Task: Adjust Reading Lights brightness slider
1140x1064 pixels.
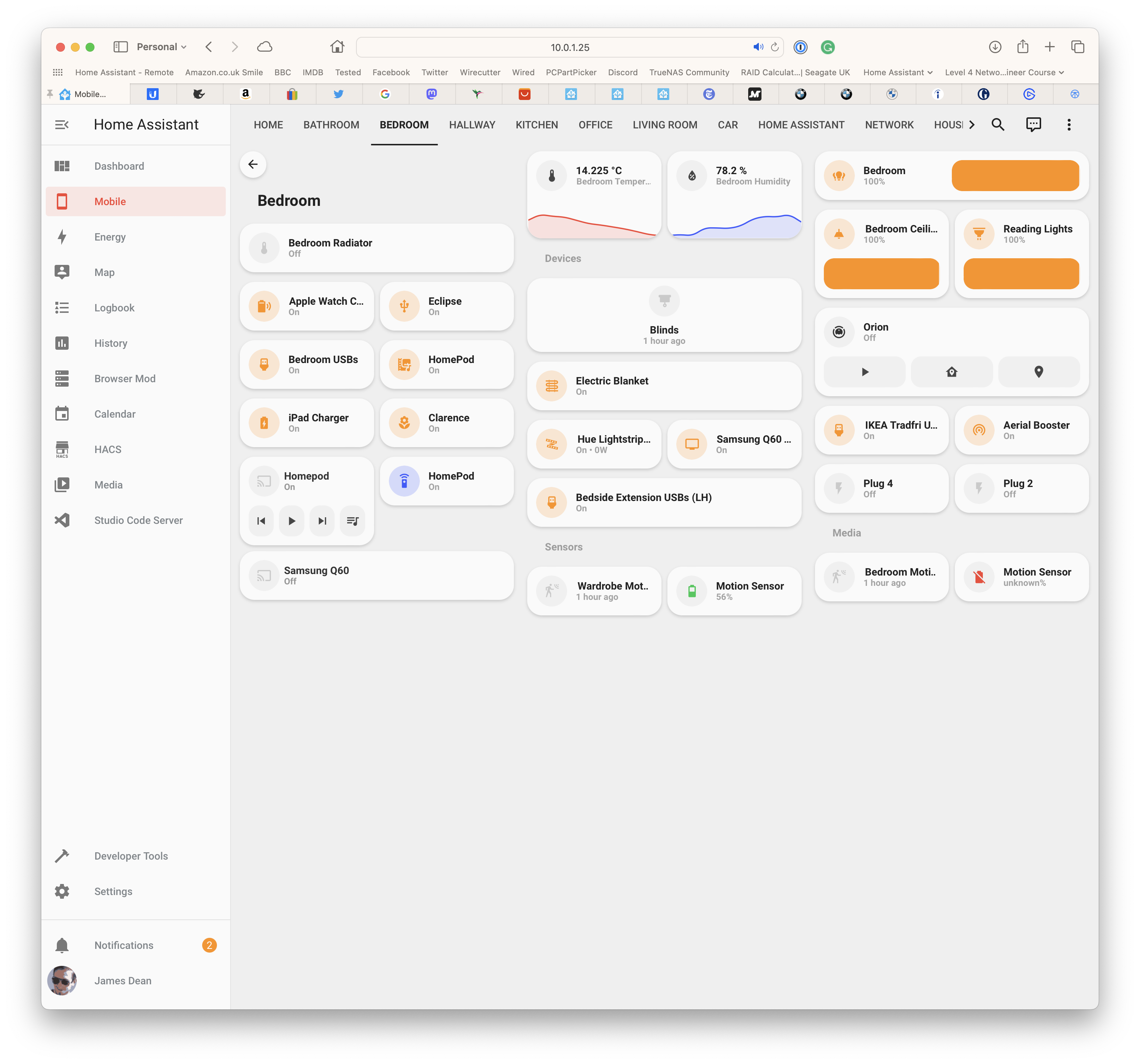Action: [1021, 274]
